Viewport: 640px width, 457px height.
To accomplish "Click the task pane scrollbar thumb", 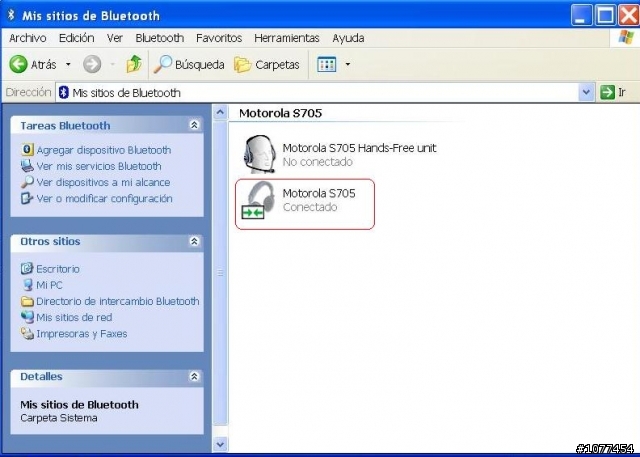I will [220, 273].
